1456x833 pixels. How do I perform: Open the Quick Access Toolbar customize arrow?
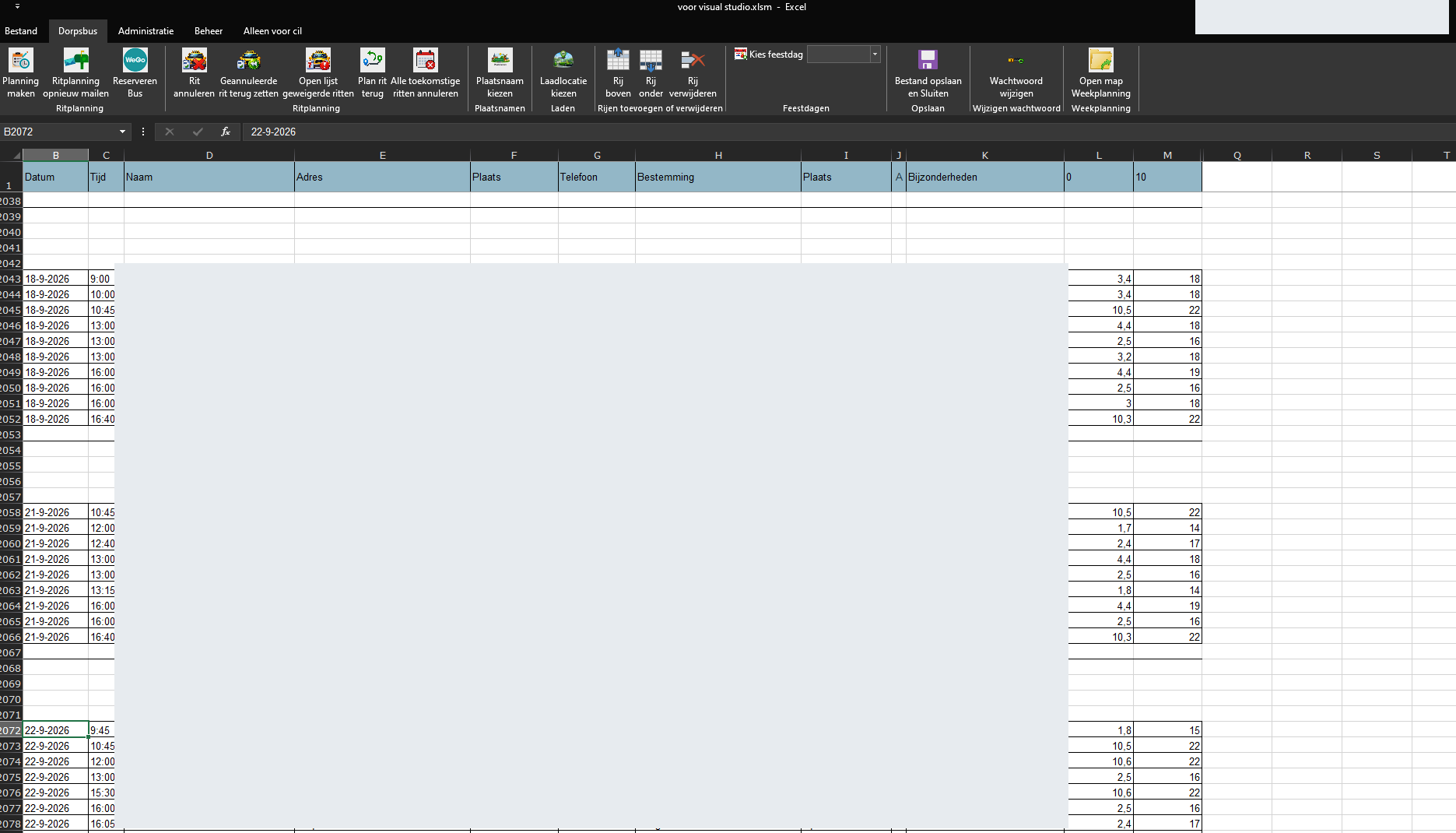pyautogui.click(x=17, y=6)
